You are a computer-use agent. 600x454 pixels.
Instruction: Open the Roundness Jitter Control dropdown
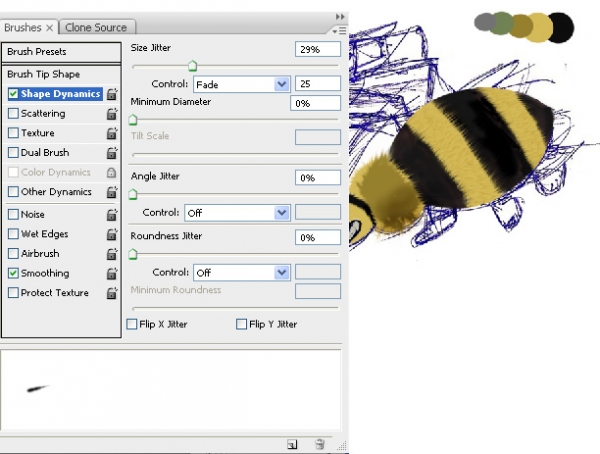tap(242, 273)
